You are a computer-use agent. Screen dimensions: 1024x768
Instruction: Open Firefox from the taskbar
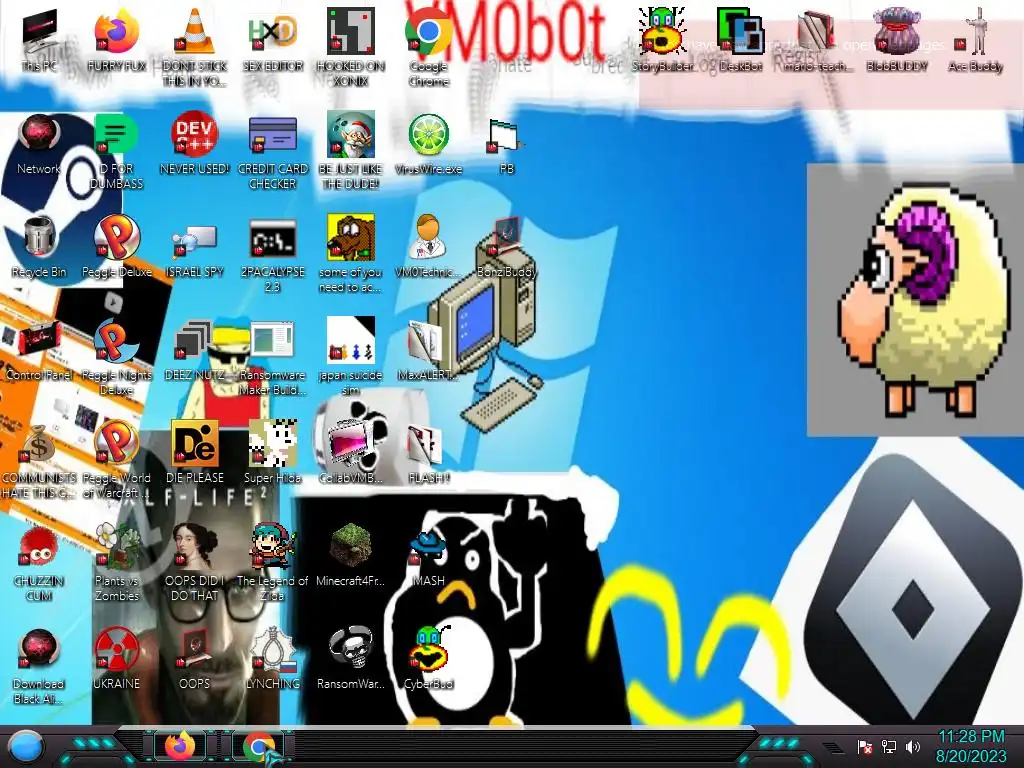[x=180, y=745]
